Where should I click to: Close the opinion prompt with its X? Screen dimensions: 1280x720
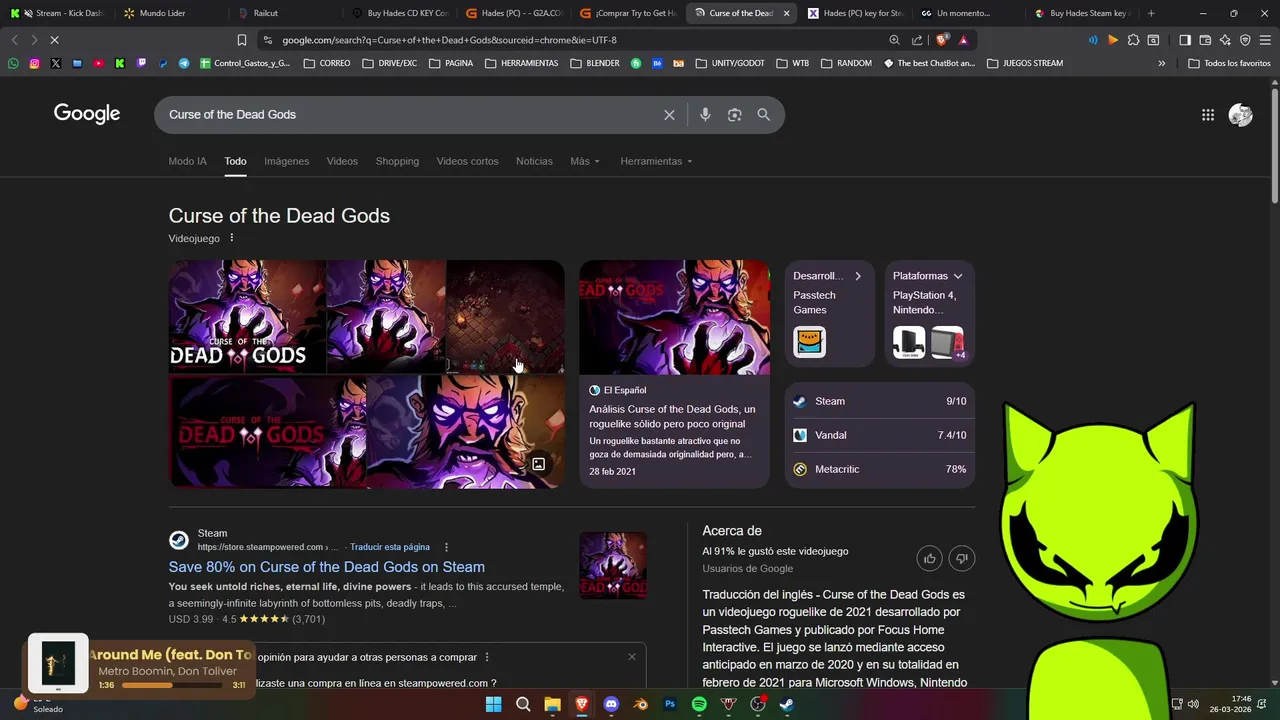(x=632, y=657)
